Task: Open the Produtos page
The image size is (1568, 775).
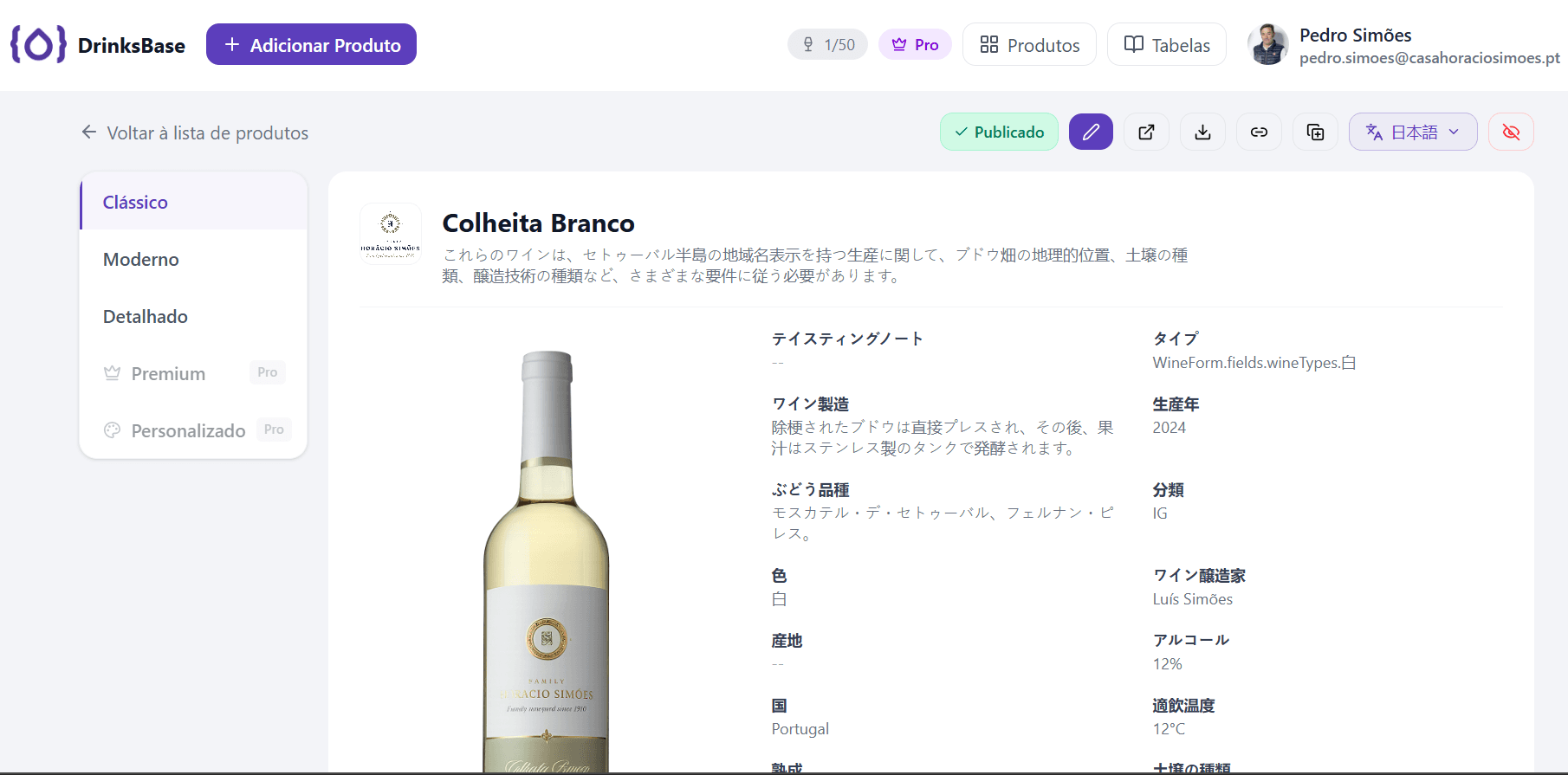Action: pos(1029,44)
